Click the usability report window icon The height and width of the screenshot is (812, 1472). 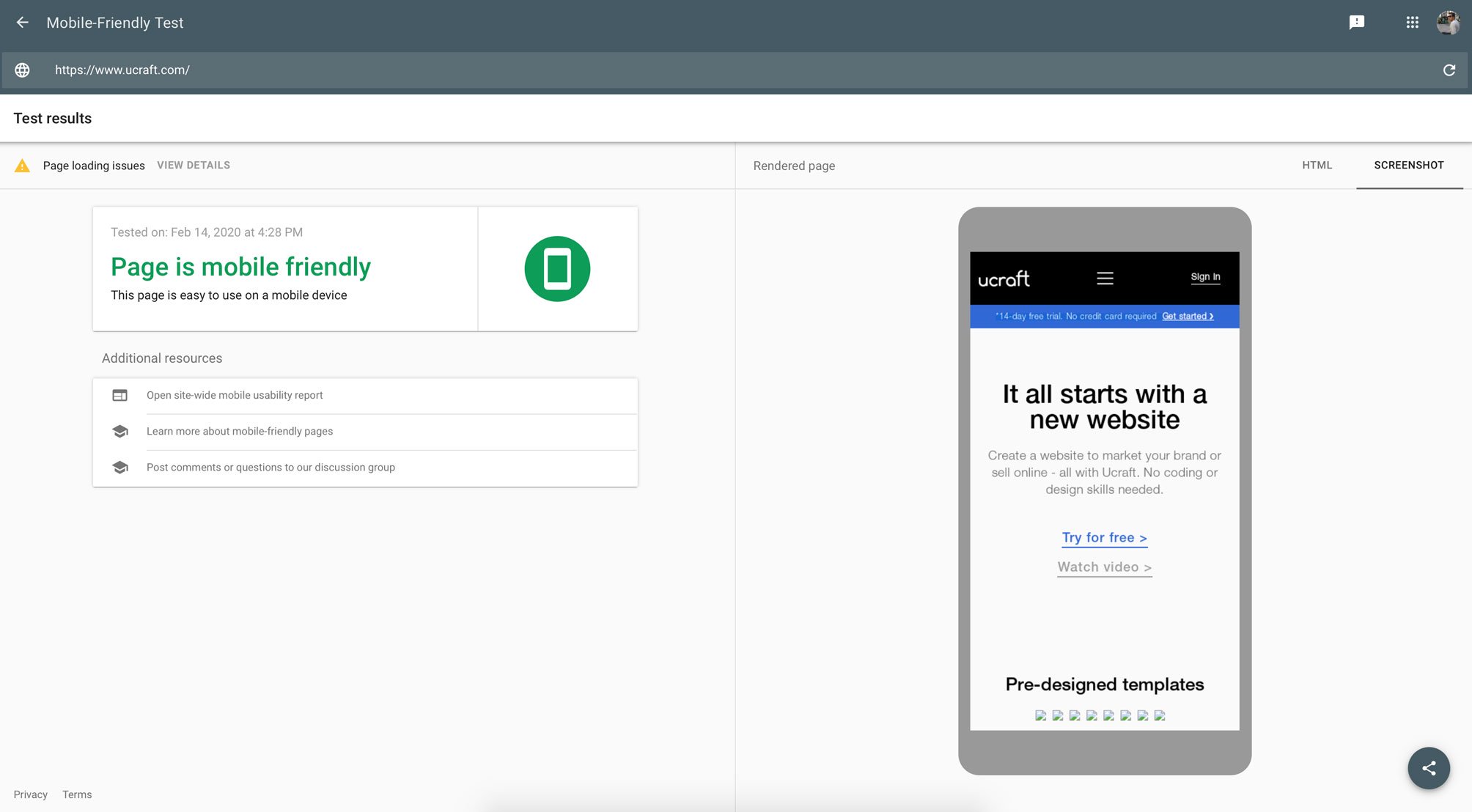pos(119,396)
